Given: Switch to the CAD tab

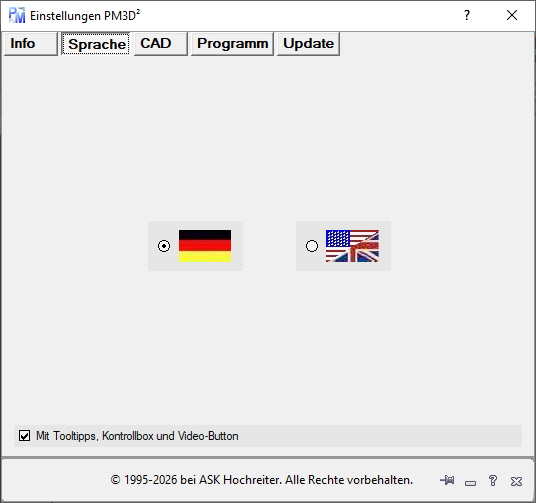Looking at the screenshot, I should point(161,43).
